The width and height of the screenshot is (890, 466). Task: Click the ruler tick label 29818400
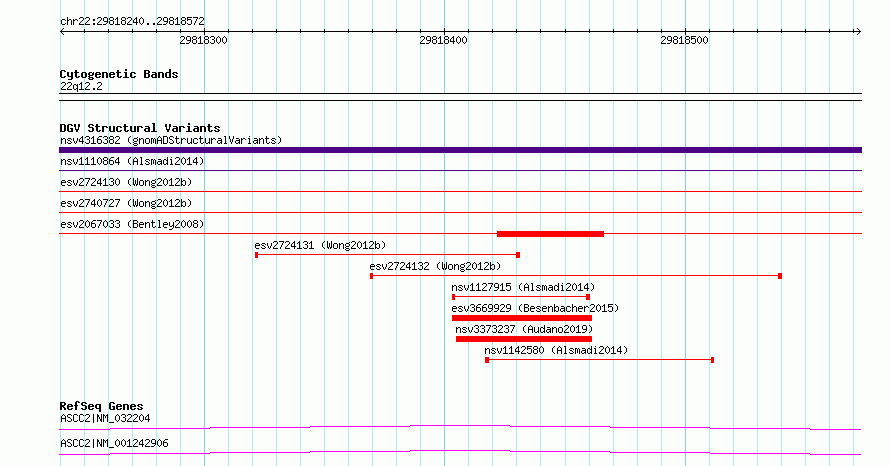[443, 40]
